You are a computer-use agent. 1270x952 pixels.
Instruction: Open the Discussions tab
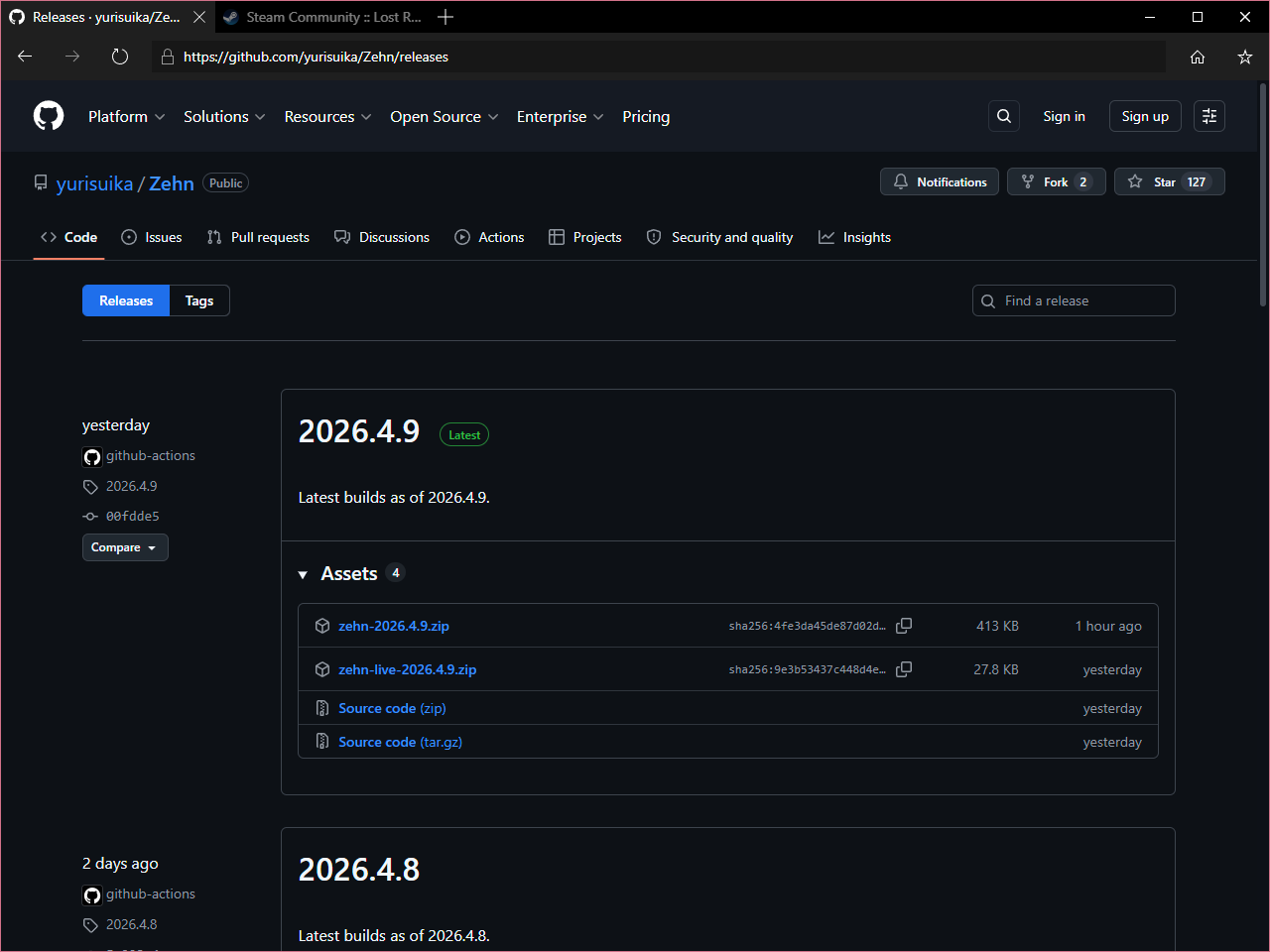[x=382, y=237]
